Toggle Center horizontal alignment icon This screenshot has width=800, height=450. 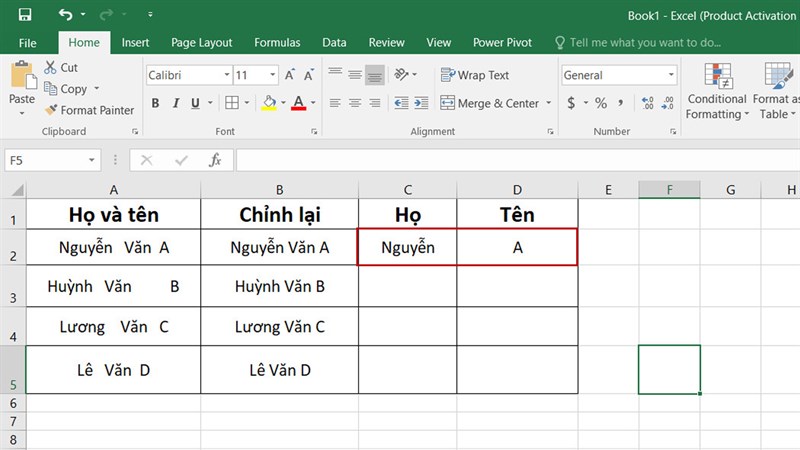355,103
